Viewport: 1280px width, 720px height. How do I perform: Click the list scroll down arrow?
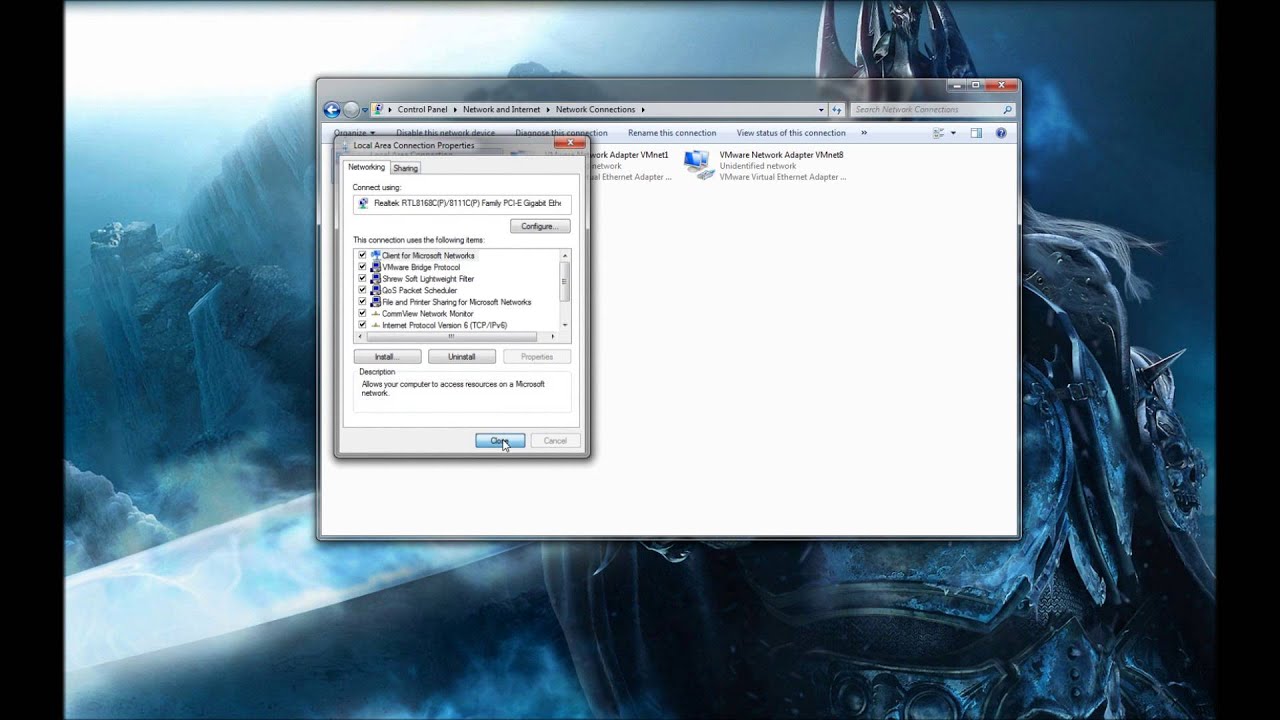565,325
